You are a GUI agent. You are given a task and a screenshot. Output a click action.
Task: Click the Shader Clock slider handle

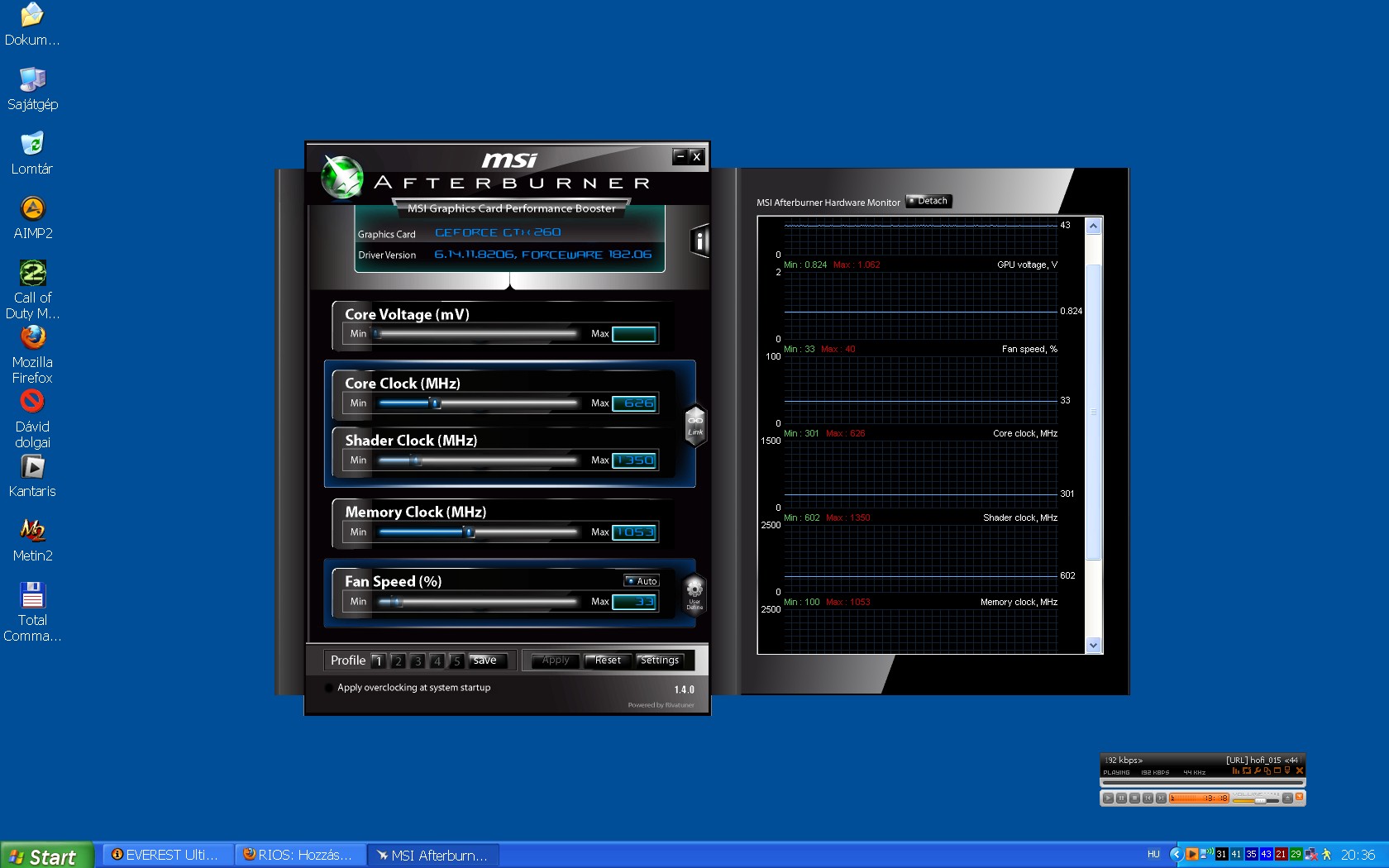[417, 460]
